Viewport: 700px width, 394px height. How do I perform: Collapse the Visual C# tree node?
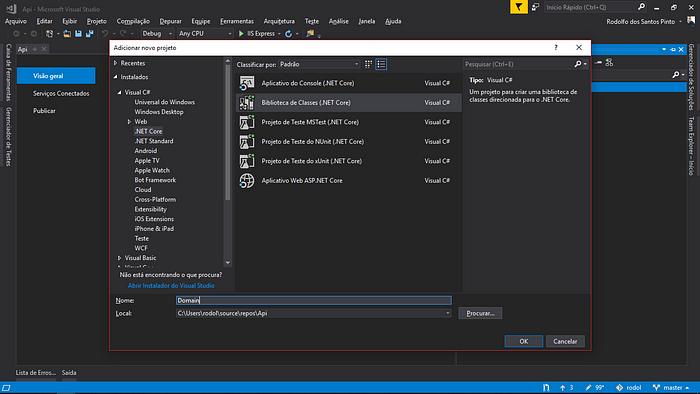tap(120, 92)
